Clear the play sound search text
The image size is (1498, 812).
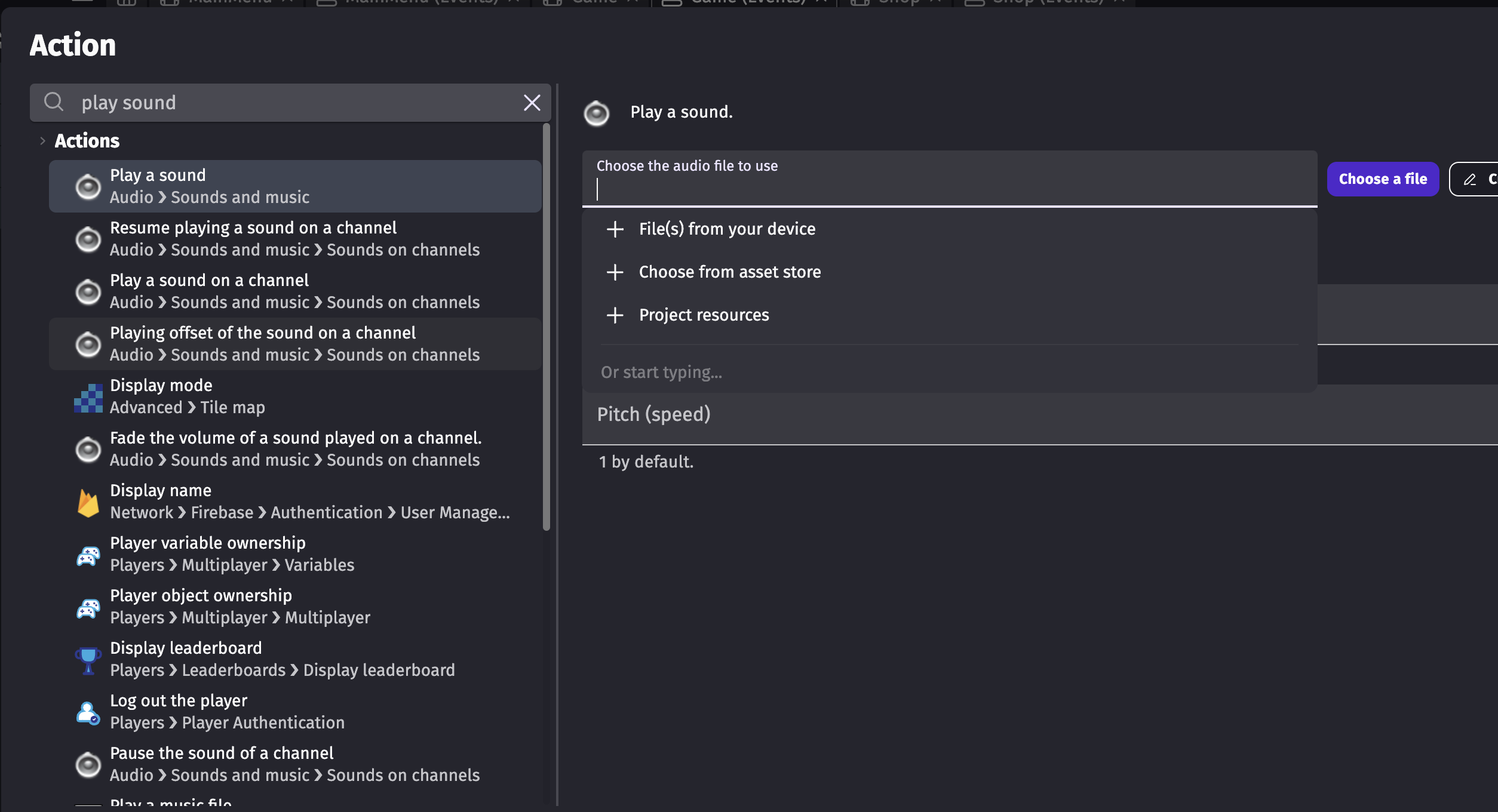tap(532, 103)
